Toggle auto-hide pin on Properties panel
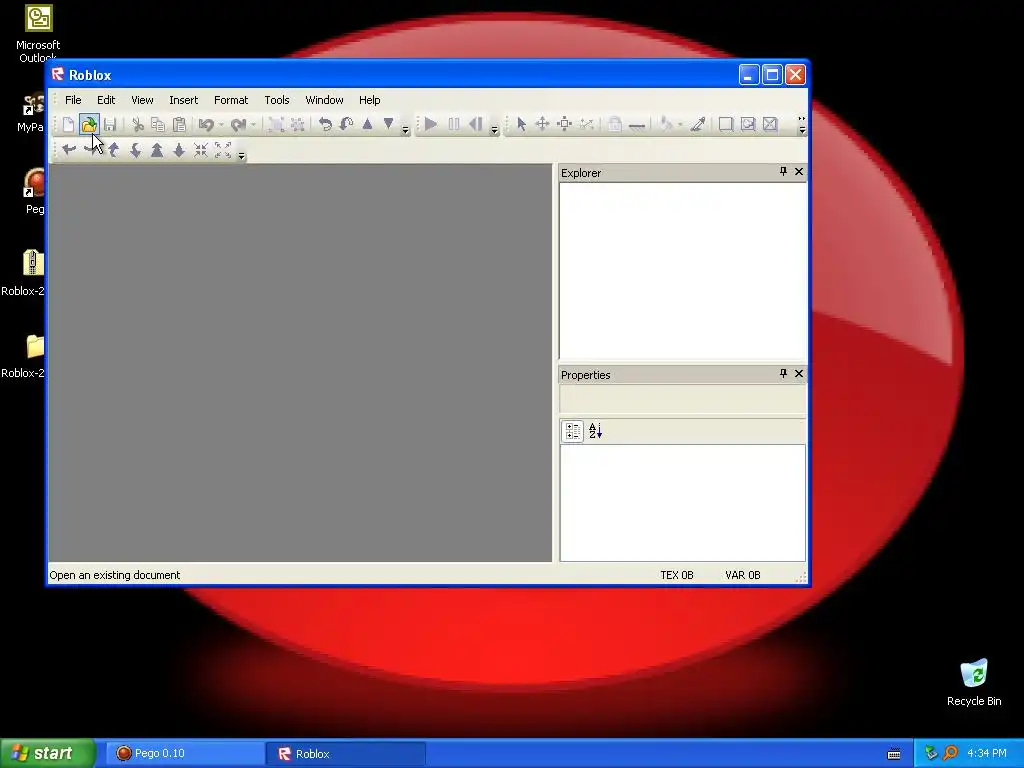The image size is (1024, 768). click(x=783, y=374)
